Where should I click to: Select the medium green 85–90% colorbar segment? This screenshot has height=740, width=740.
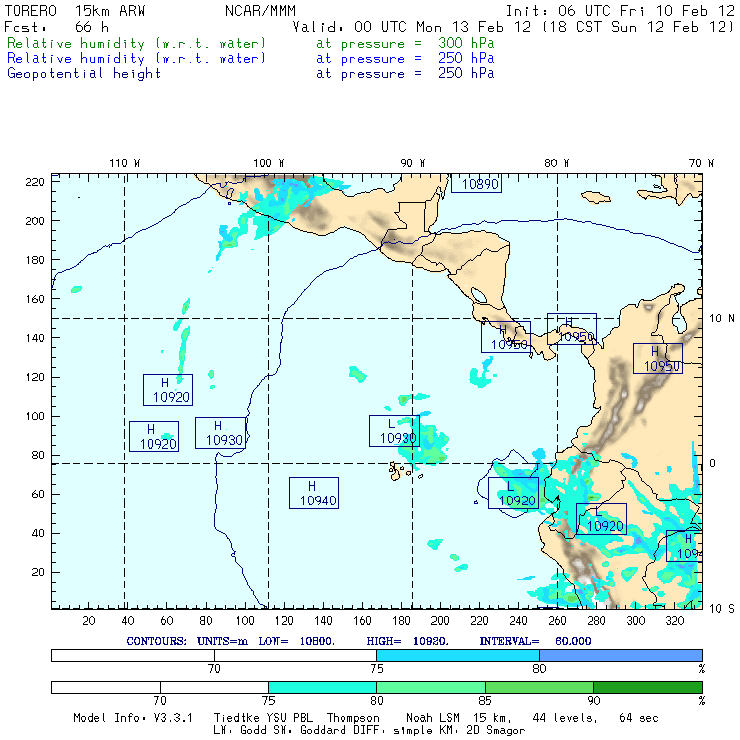point(539,687)
